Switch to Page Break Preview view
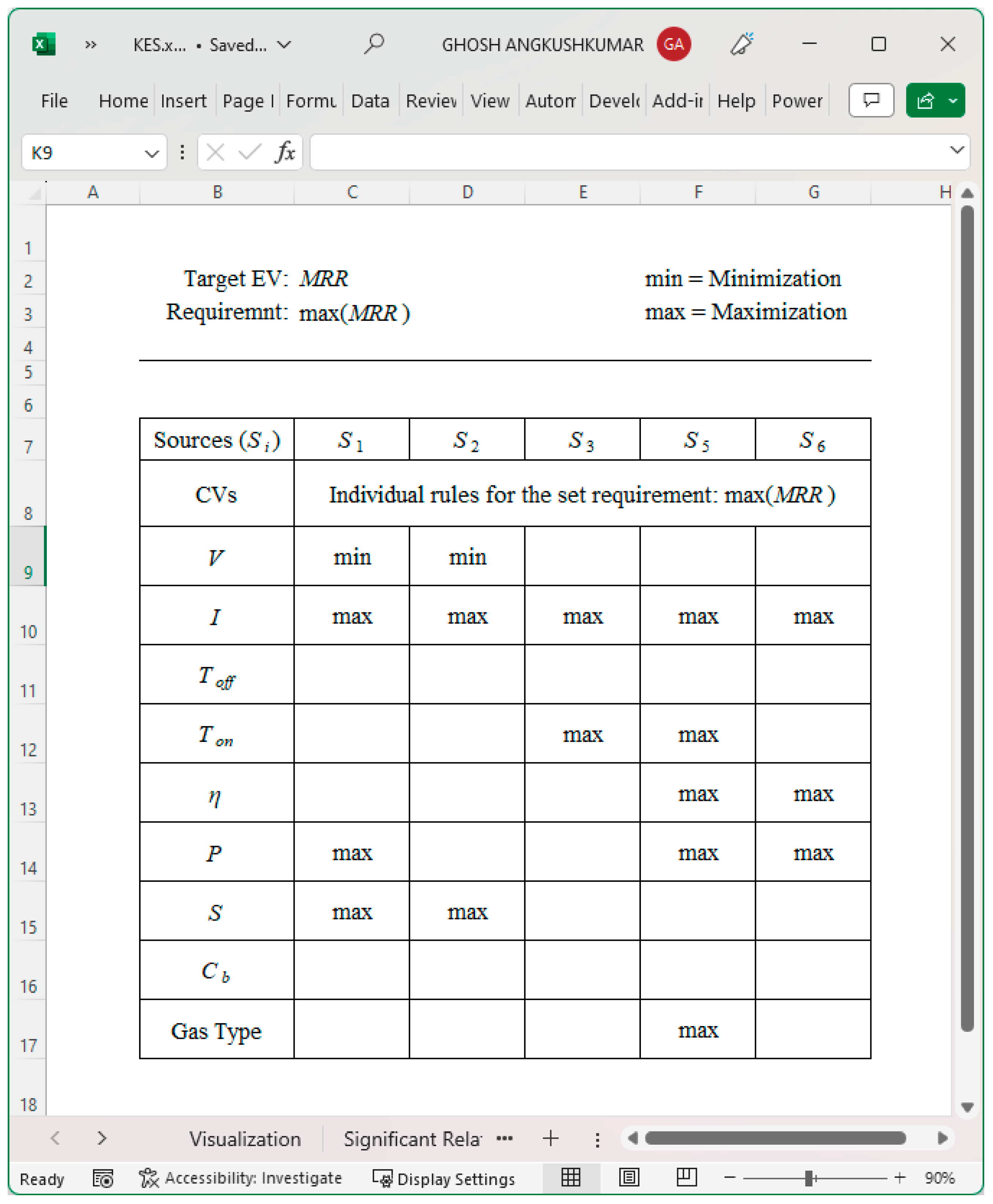 click(686, 1178)
